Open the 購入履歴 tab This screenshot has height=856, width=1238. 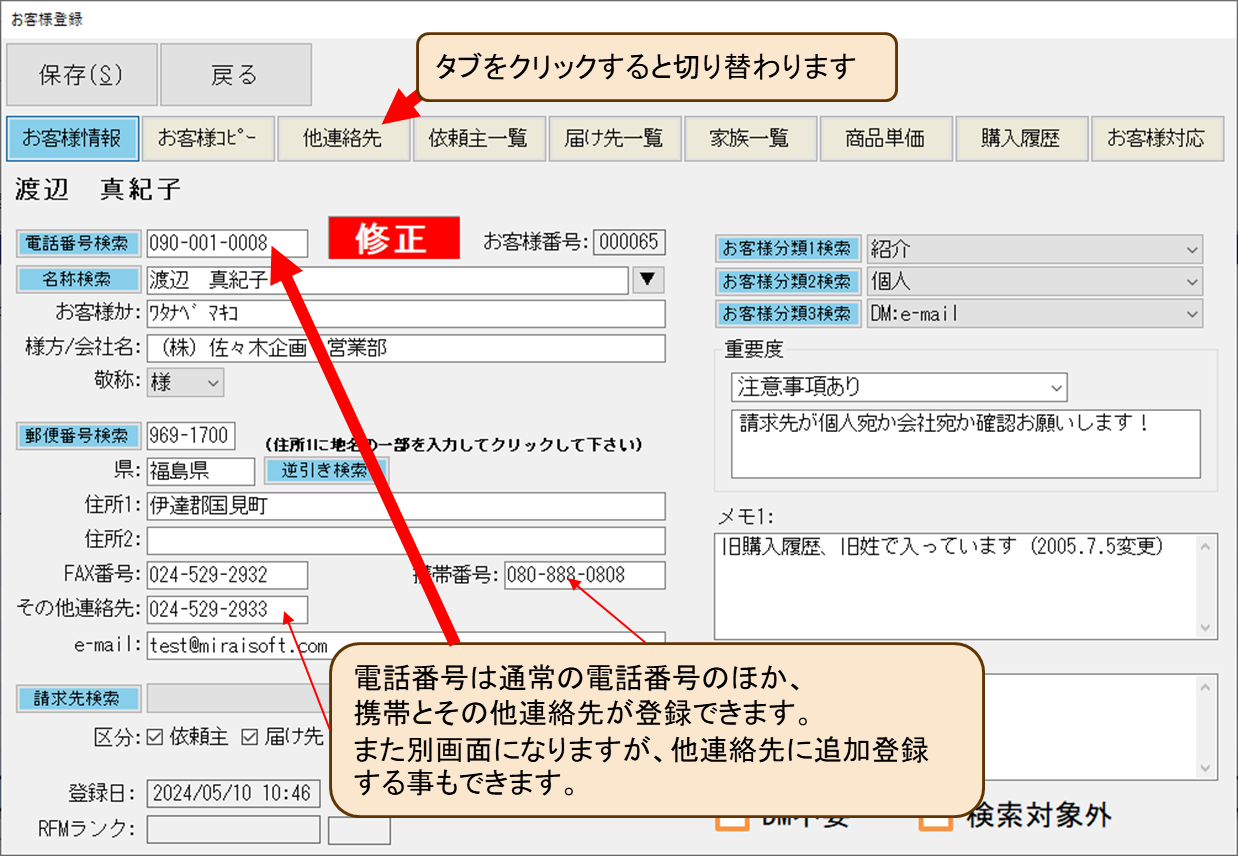(1020, 138)
